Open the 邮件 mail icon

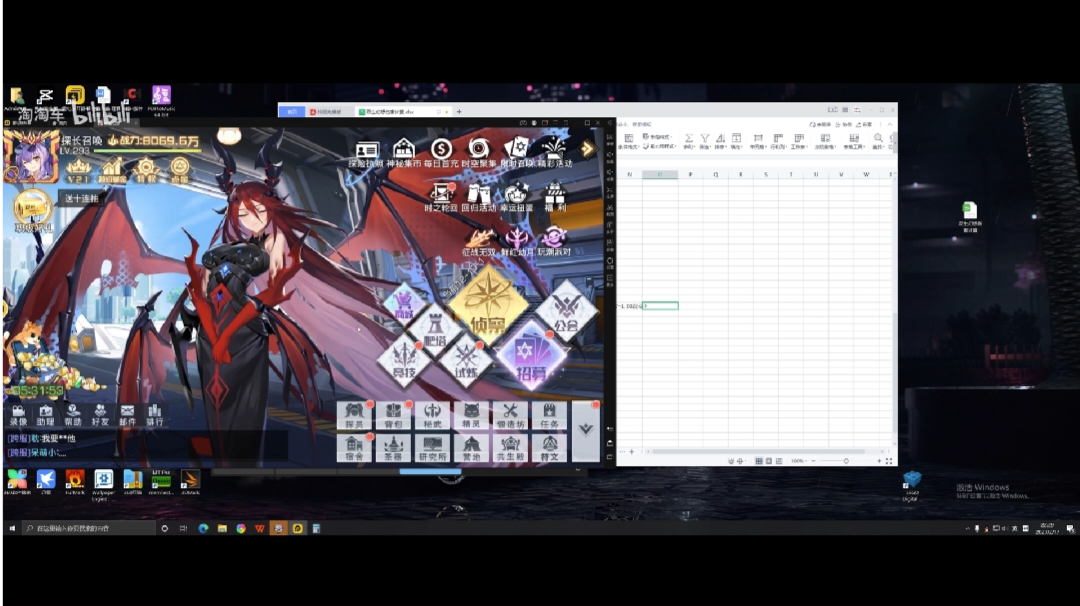tap(127, 415)
